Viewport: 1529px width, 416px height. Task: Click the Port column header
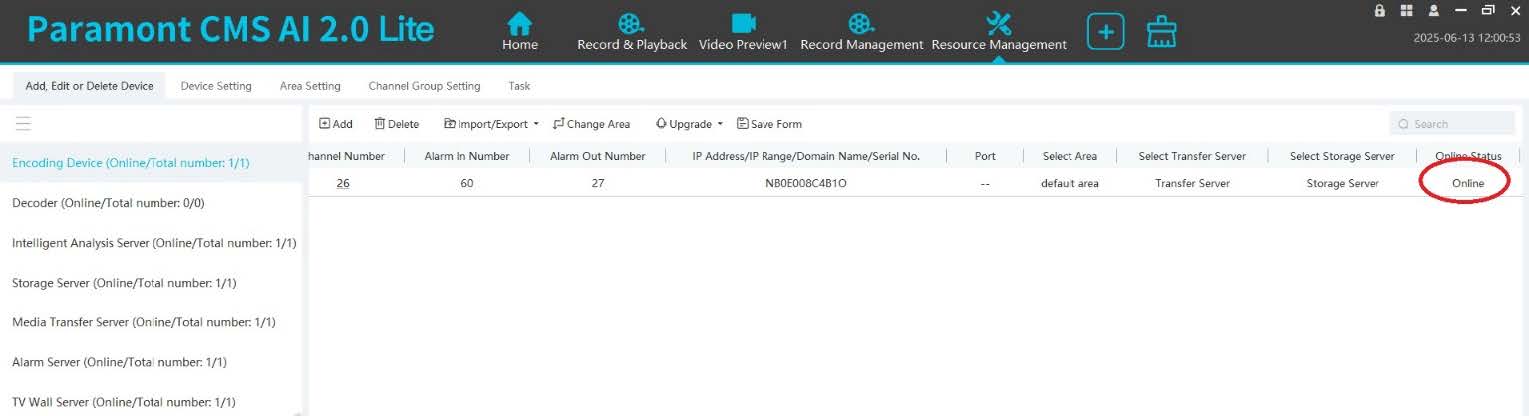coord(985,156)
